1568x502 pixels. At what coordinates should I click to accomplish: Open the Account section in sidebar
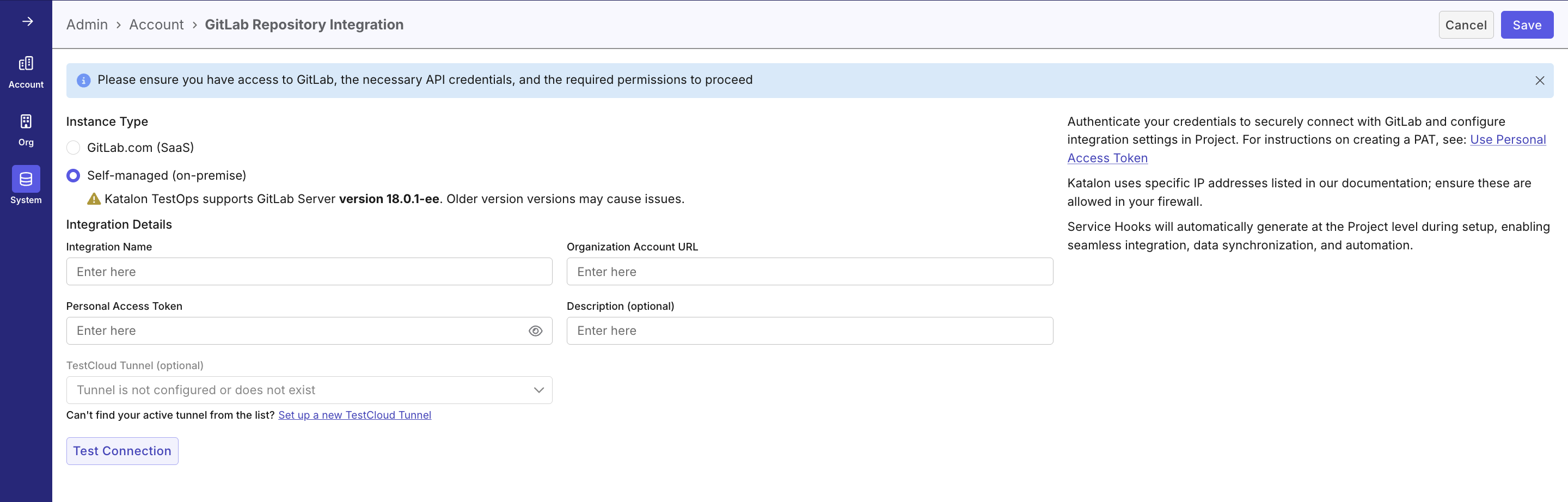pos(26,71)
